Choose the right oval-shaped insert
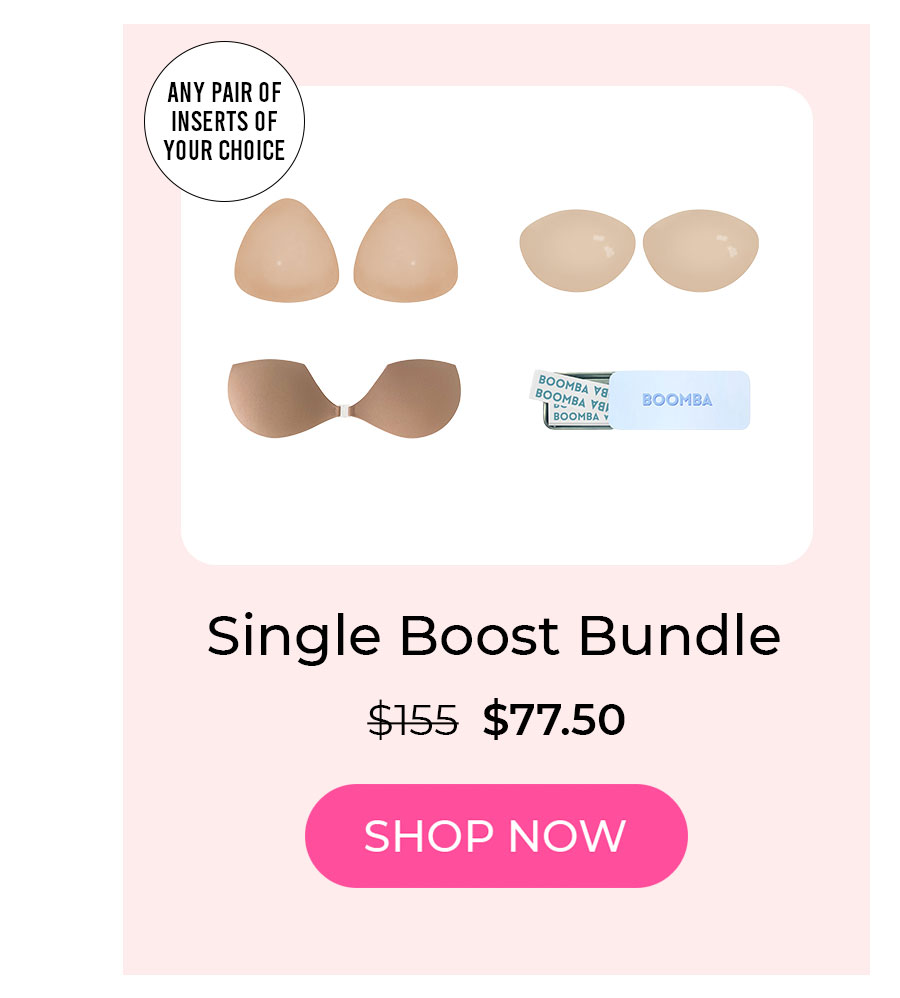The width and height of the screenshot is (900, 998). pos(701,251)
